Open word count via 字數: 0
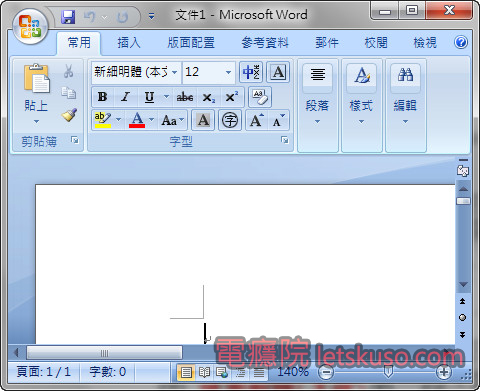The width and height of the screenshot is (480, 391). (x=107, y=371)
